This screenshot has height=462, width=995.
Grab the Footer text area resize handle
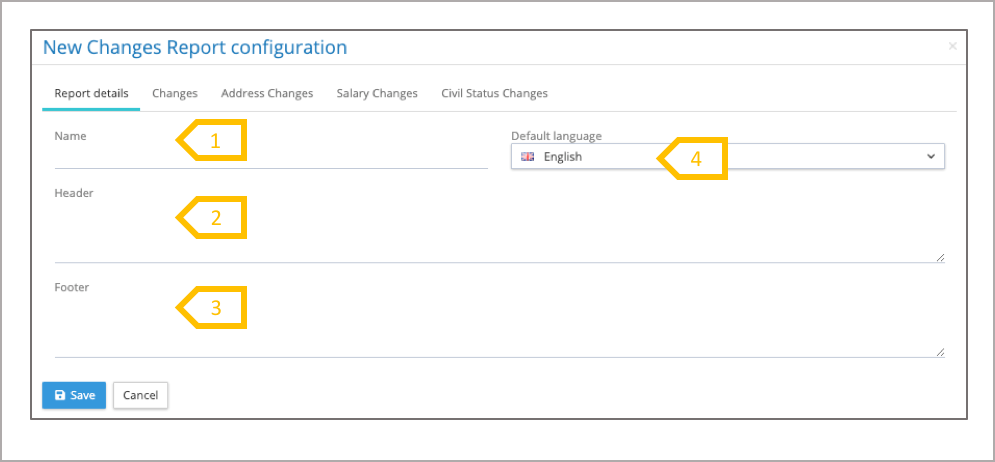coord(940,352)
